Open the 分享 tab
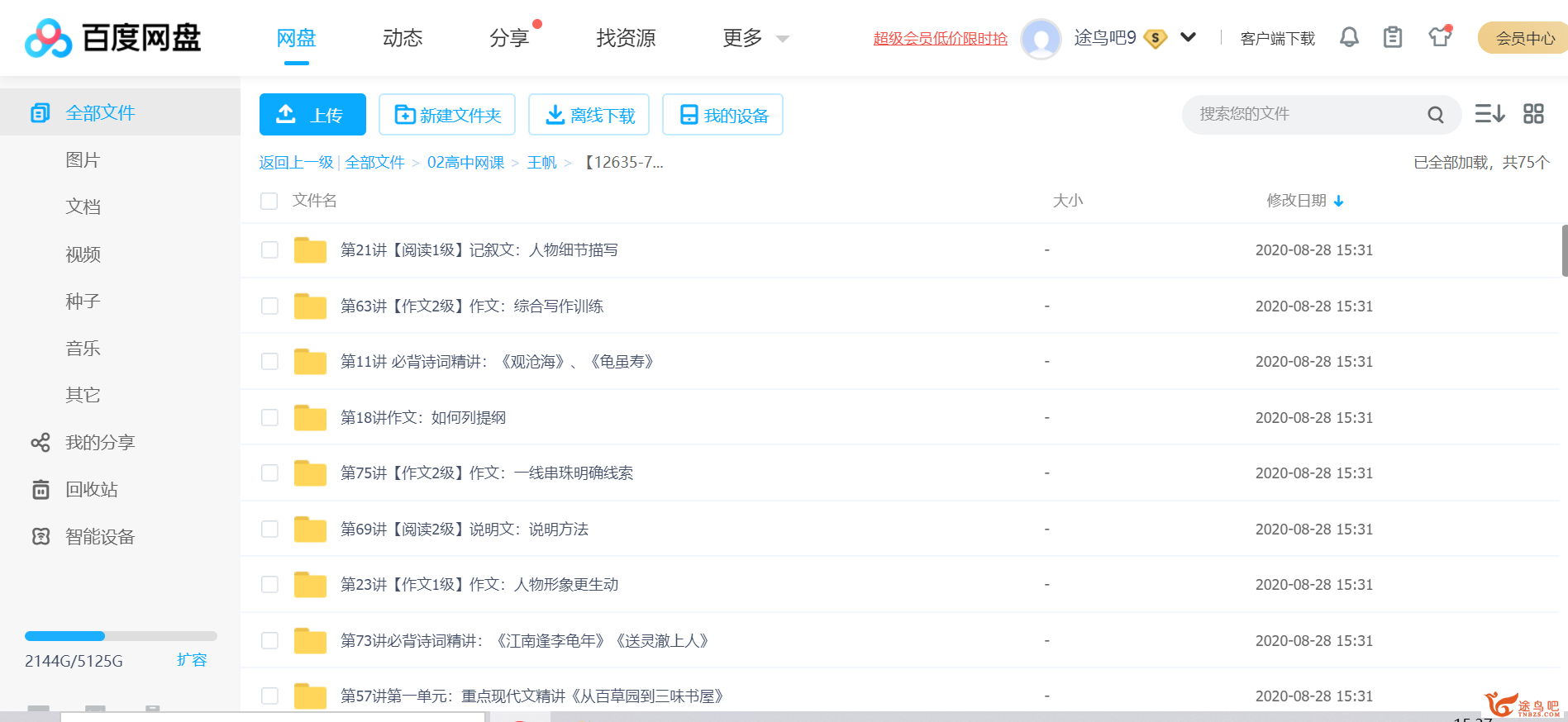Viewport: 1568px width, 722px height. tap(509, 38)
